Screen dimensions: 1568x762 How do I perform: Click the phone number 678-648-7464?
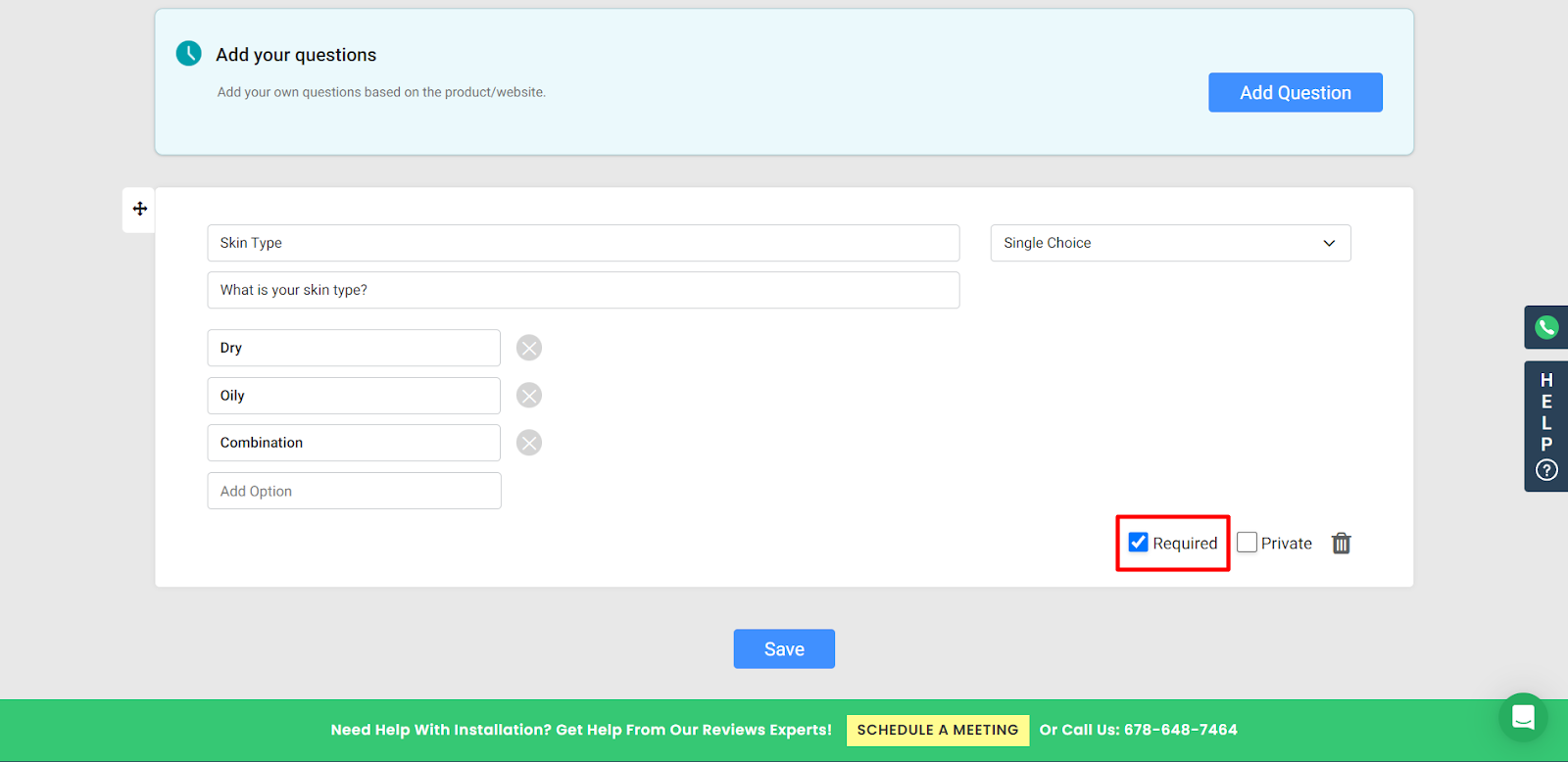[1181, 730]
